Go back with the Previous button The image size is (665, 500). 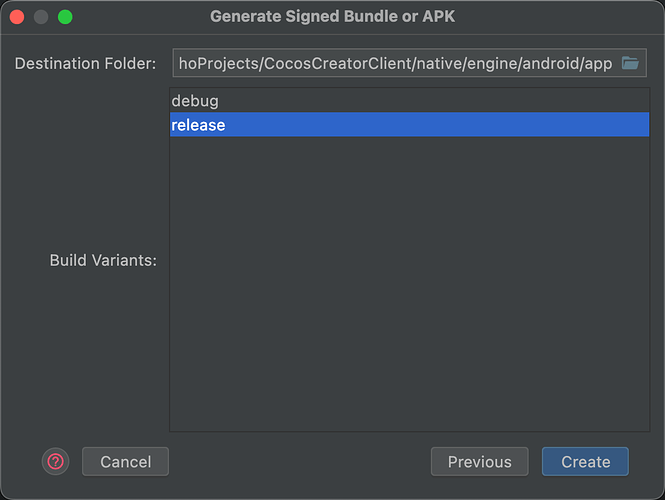[479, 461]
